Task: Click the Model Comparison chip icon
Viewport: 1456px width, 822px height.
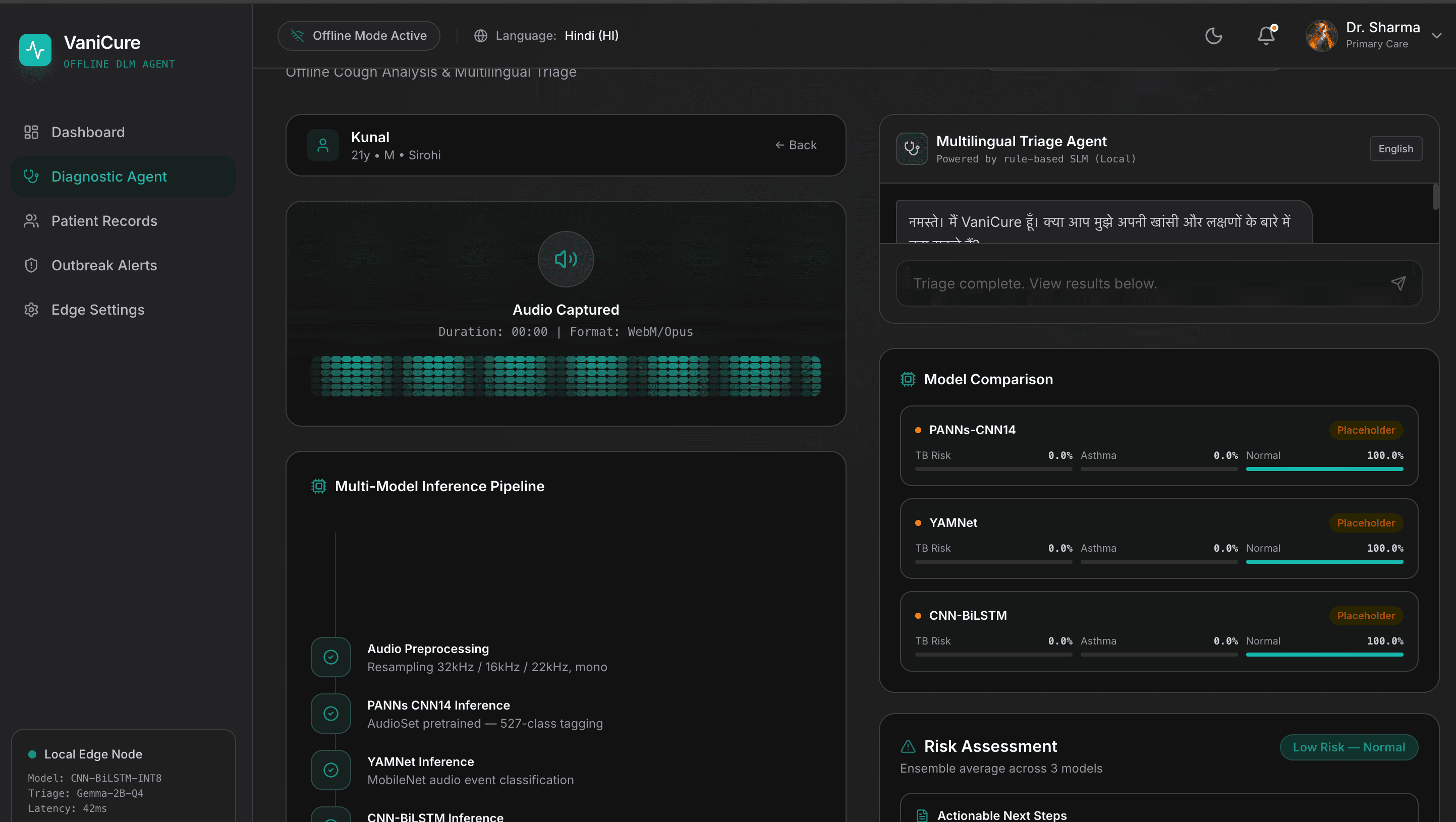Action: tap(908, 379)
